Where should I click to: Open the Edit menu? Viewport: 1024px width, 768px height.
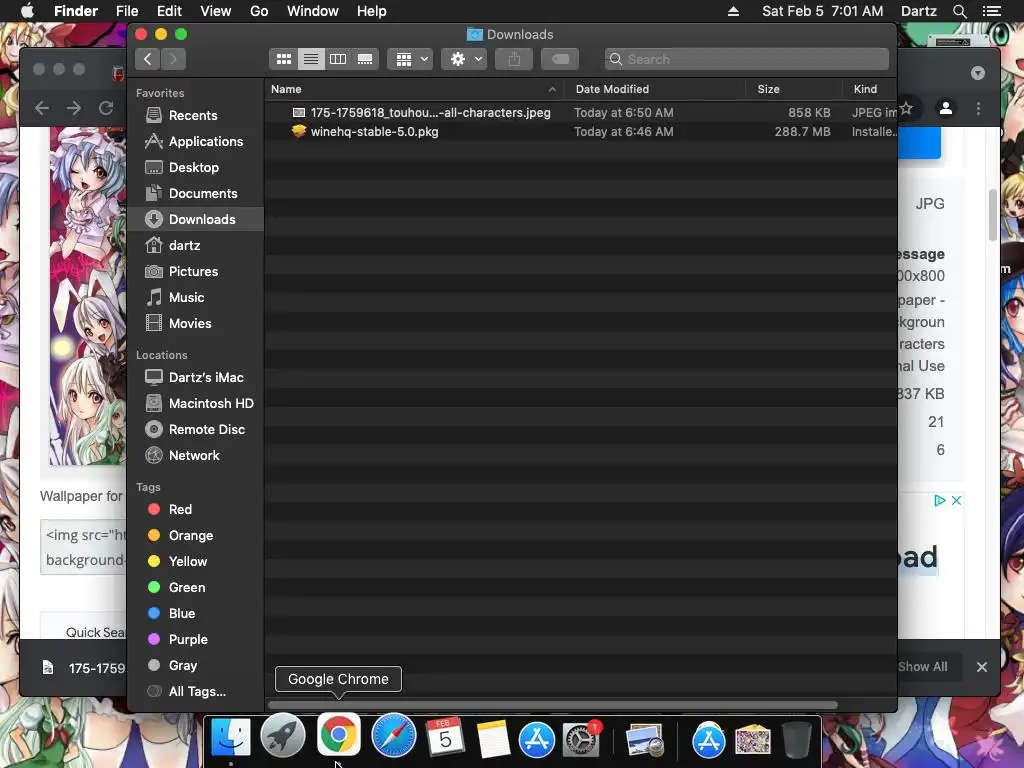click(x=169, y=11)
